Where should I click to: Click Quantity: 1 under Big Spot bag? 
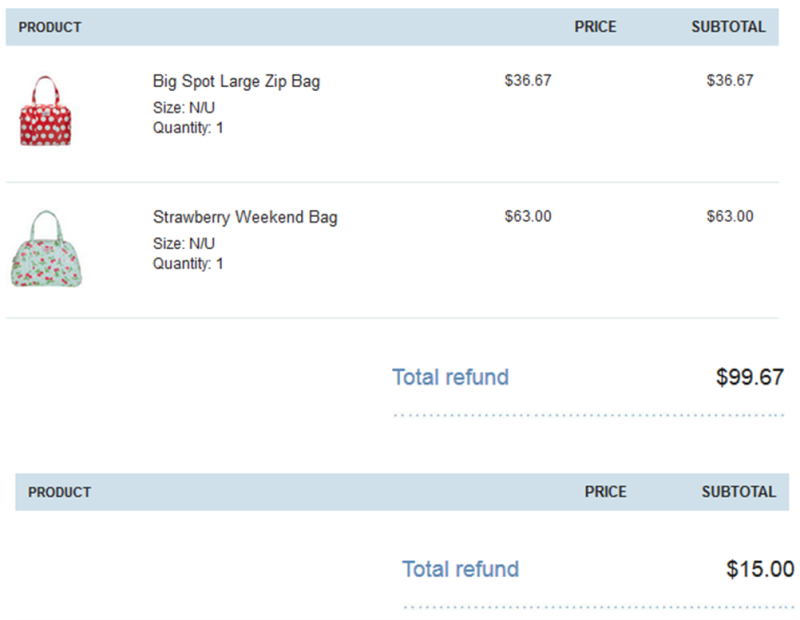pyautogui.click(x=188, y=128)
